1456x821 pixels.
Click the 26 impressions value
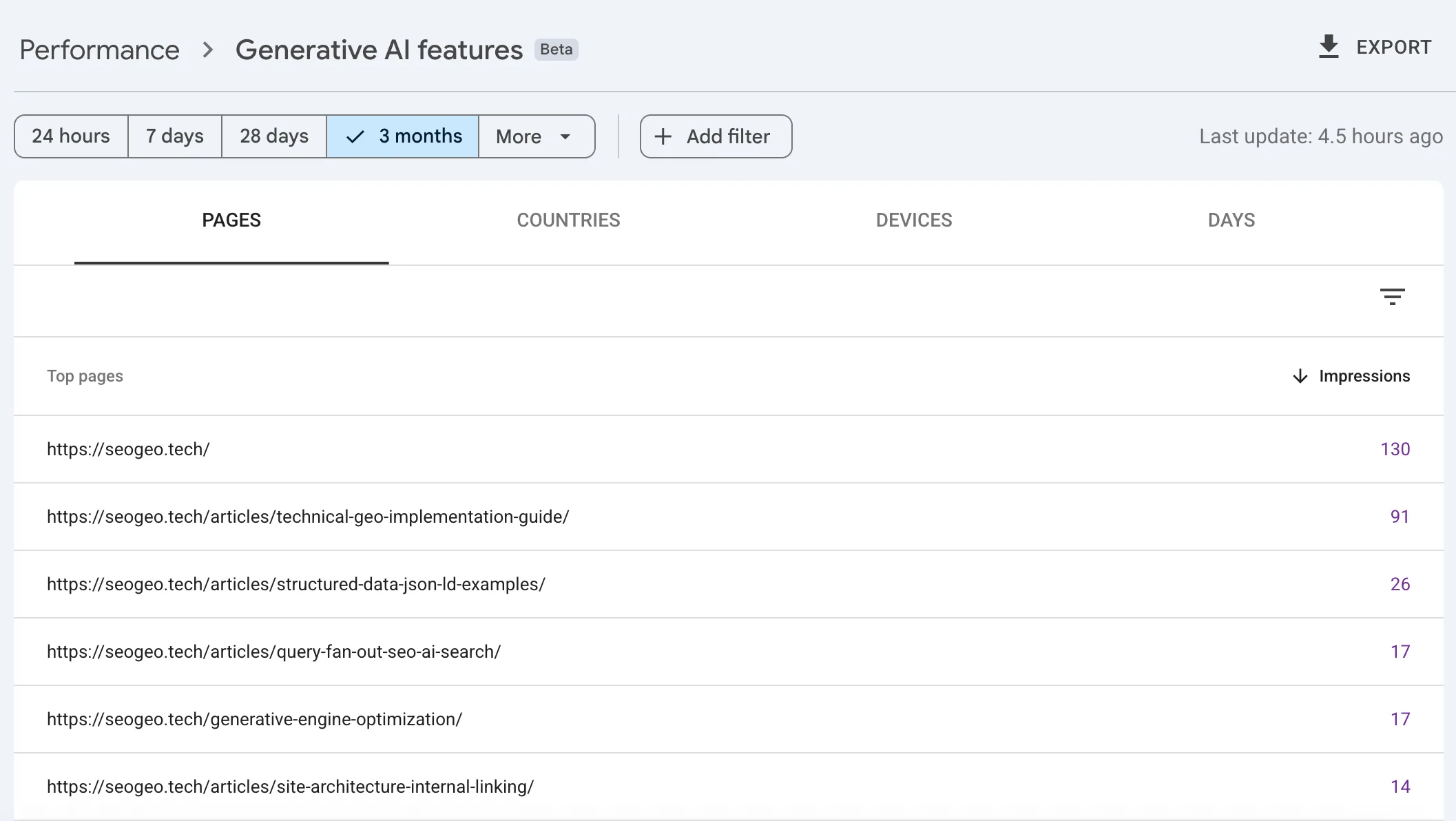pyautogui.click(x=1400, y=584)
